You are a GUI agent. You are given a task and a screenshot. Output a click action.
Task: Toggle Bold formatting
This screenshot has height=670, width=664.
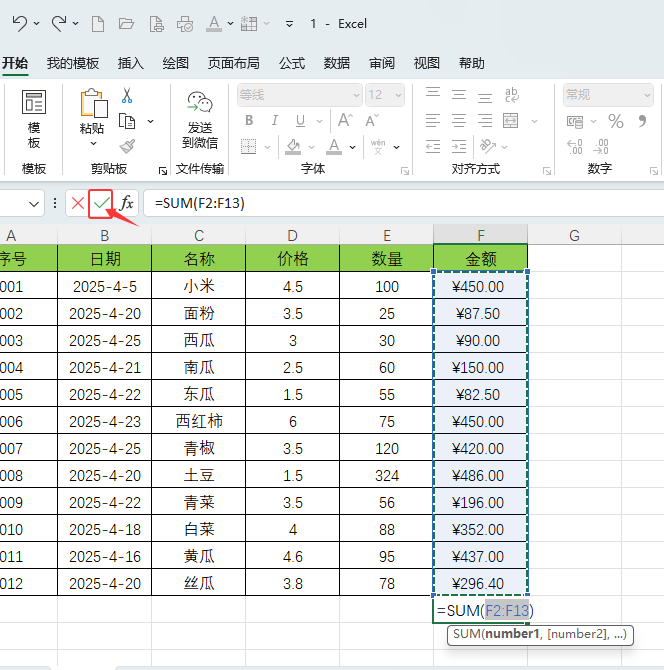point(248,121)
